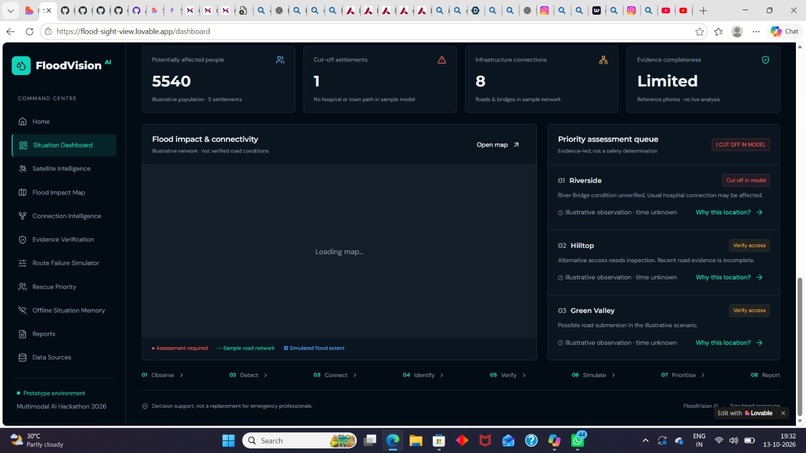Click the Simulated flood extent legend entry
The width and height of the screenshot is (806, 453).
(314, 348)
